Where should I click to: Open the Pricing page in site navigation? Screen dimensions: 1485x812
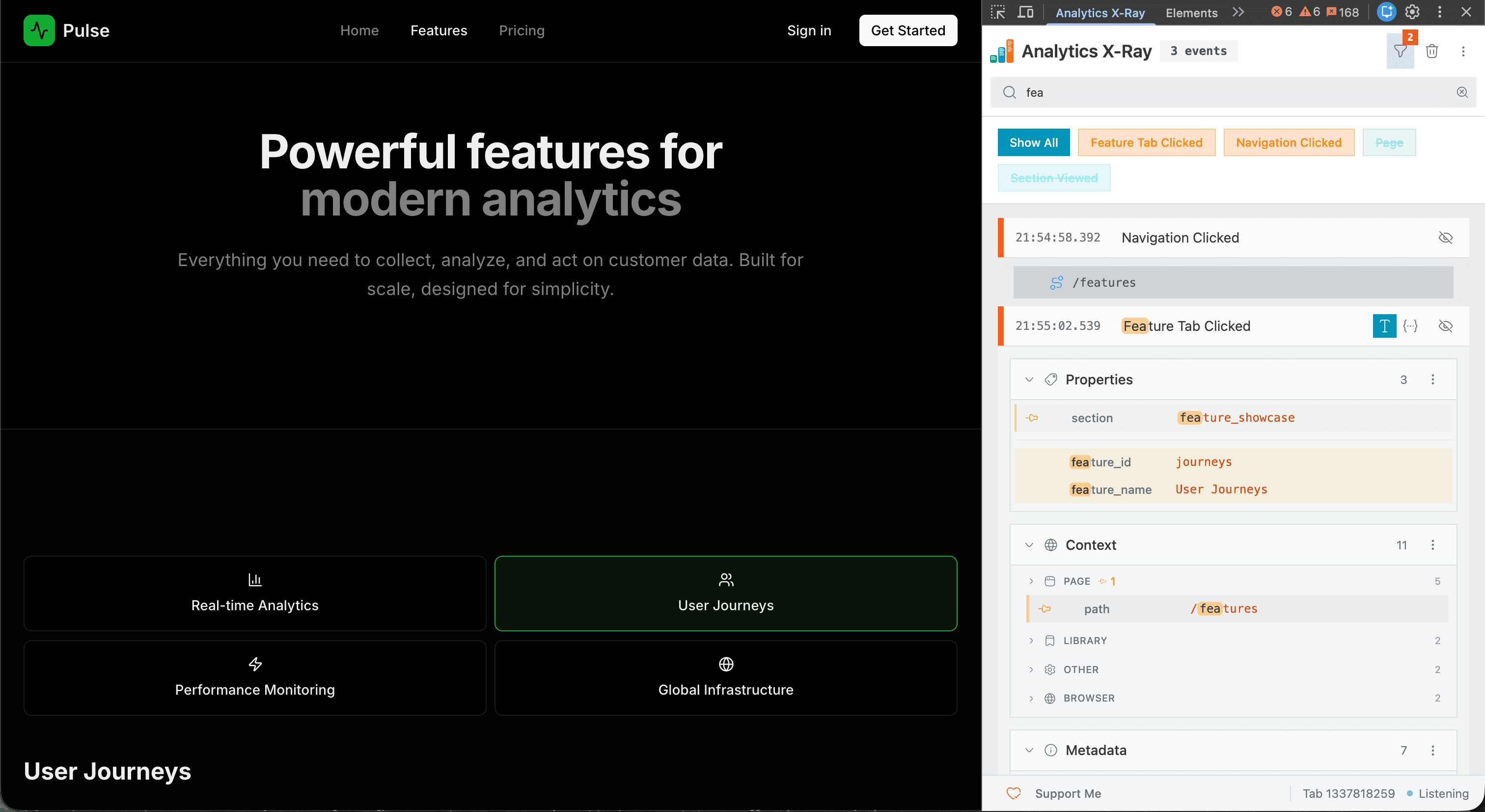[521, 30]
